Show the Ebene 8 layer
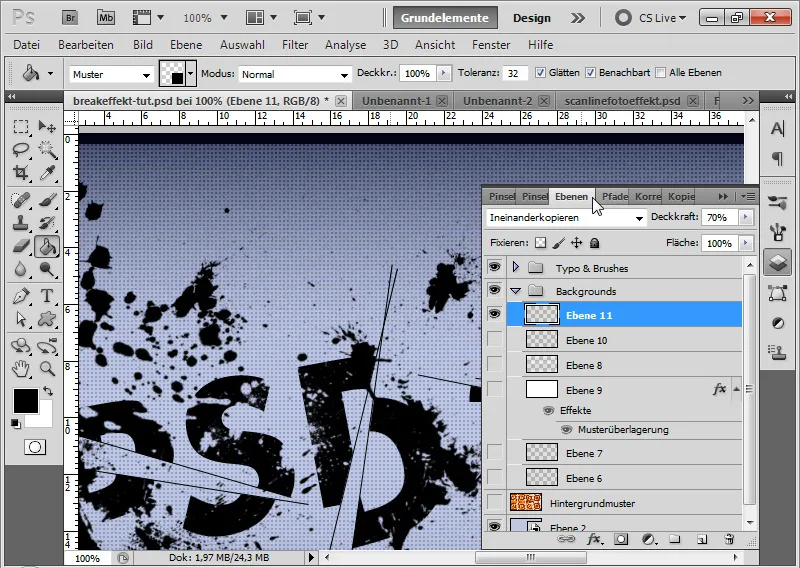The width and height of the screenshot is (800, 568). 494,364
